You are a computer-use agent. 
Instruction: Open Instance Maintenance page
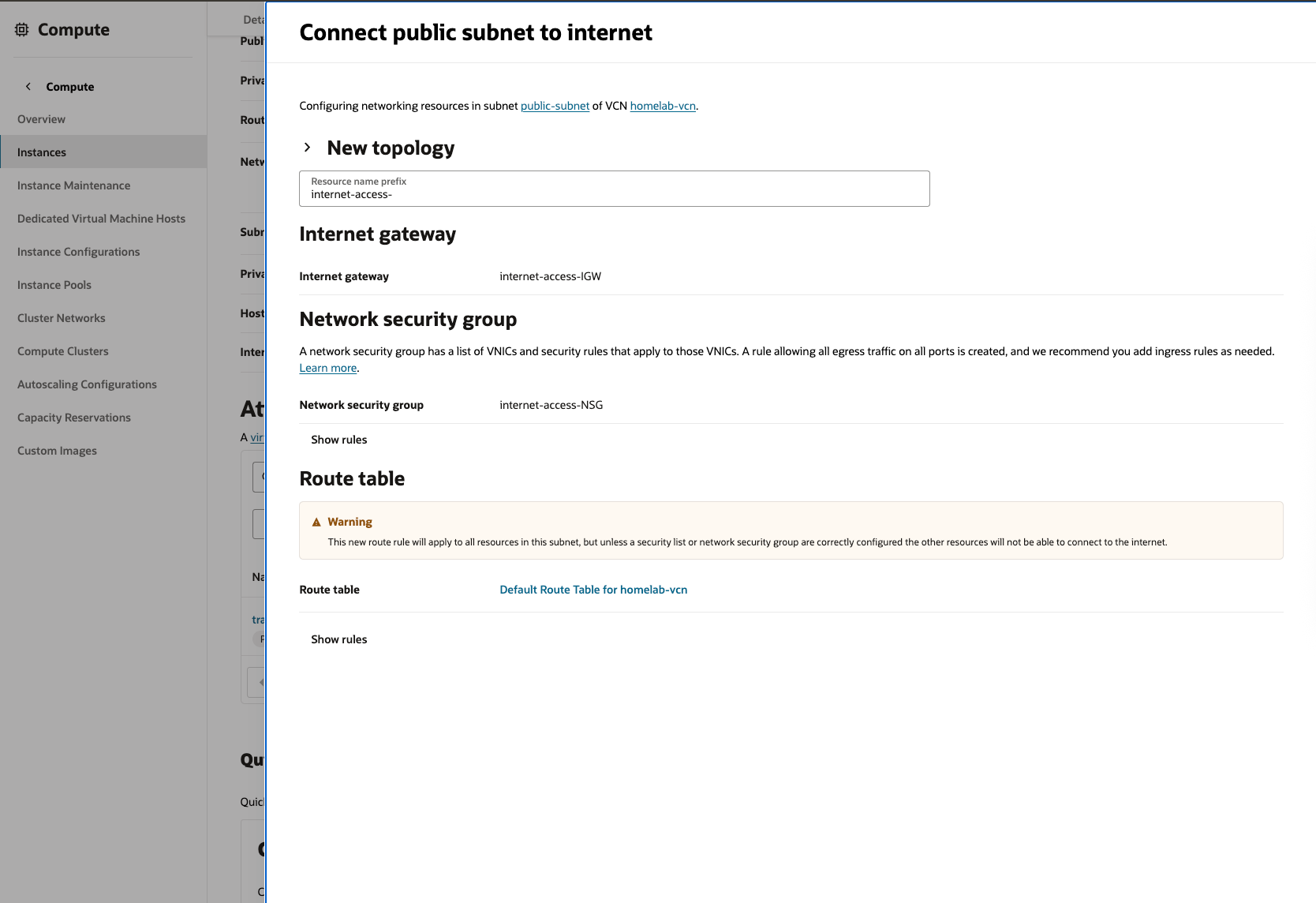[x=73, y=185]
